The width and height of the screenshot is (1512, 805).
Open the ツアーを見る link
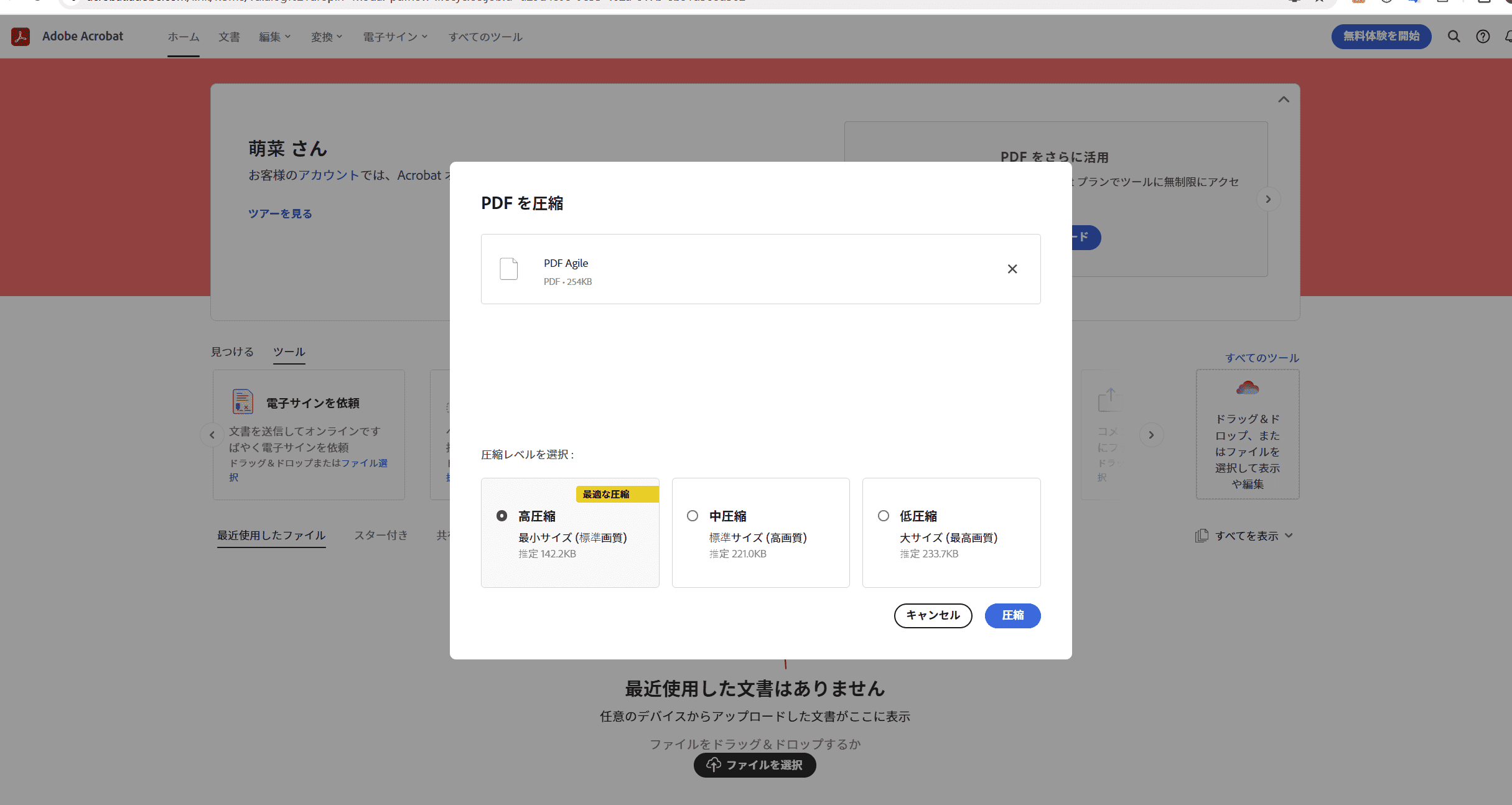(280, 213)
